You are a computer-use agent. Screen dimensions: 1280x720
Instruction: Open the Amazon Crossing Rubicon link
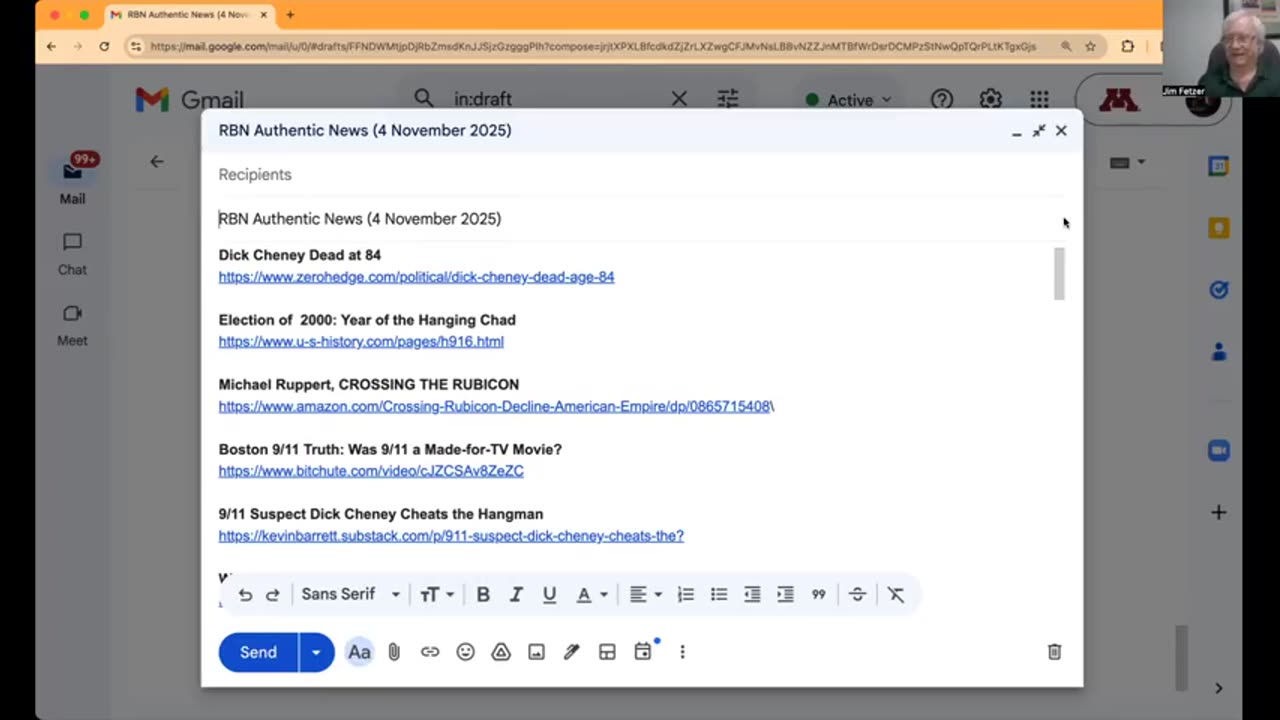(496, 406)
